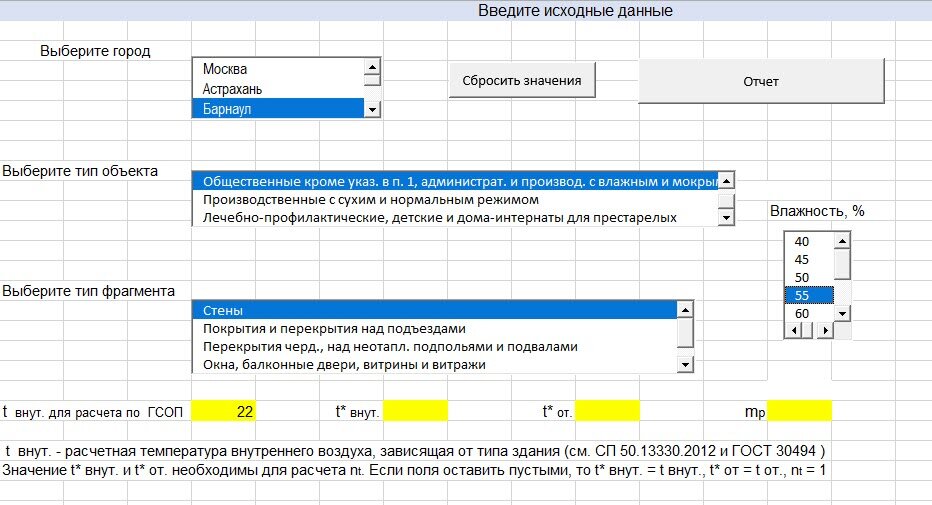Screen dimensions: 932x505
Task: Click the yellow t* от. input cell
Action: (x=607, y=411)
